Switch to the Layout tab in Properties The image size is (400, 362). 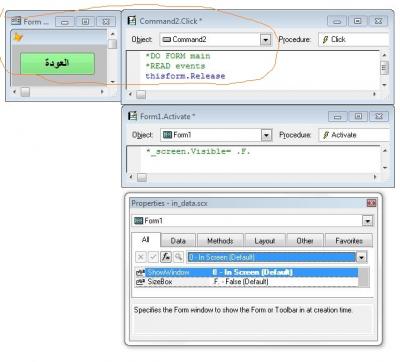265,241
